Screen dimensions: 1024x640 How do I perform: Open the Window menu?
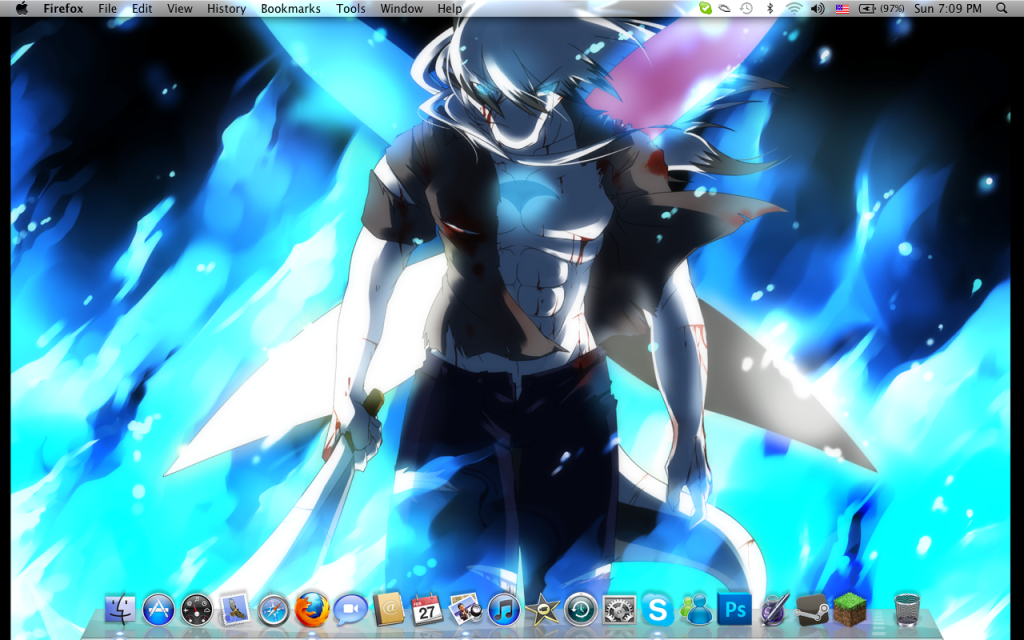402,8
